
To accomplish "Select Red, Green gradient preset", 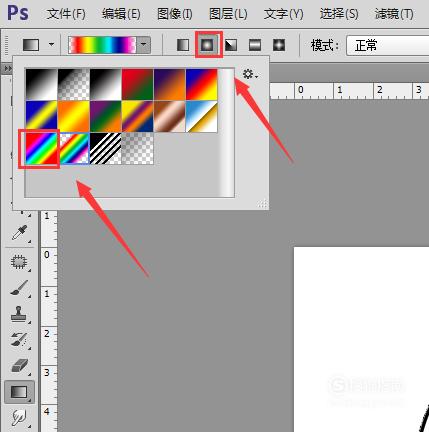I will [x=138, y=84].
